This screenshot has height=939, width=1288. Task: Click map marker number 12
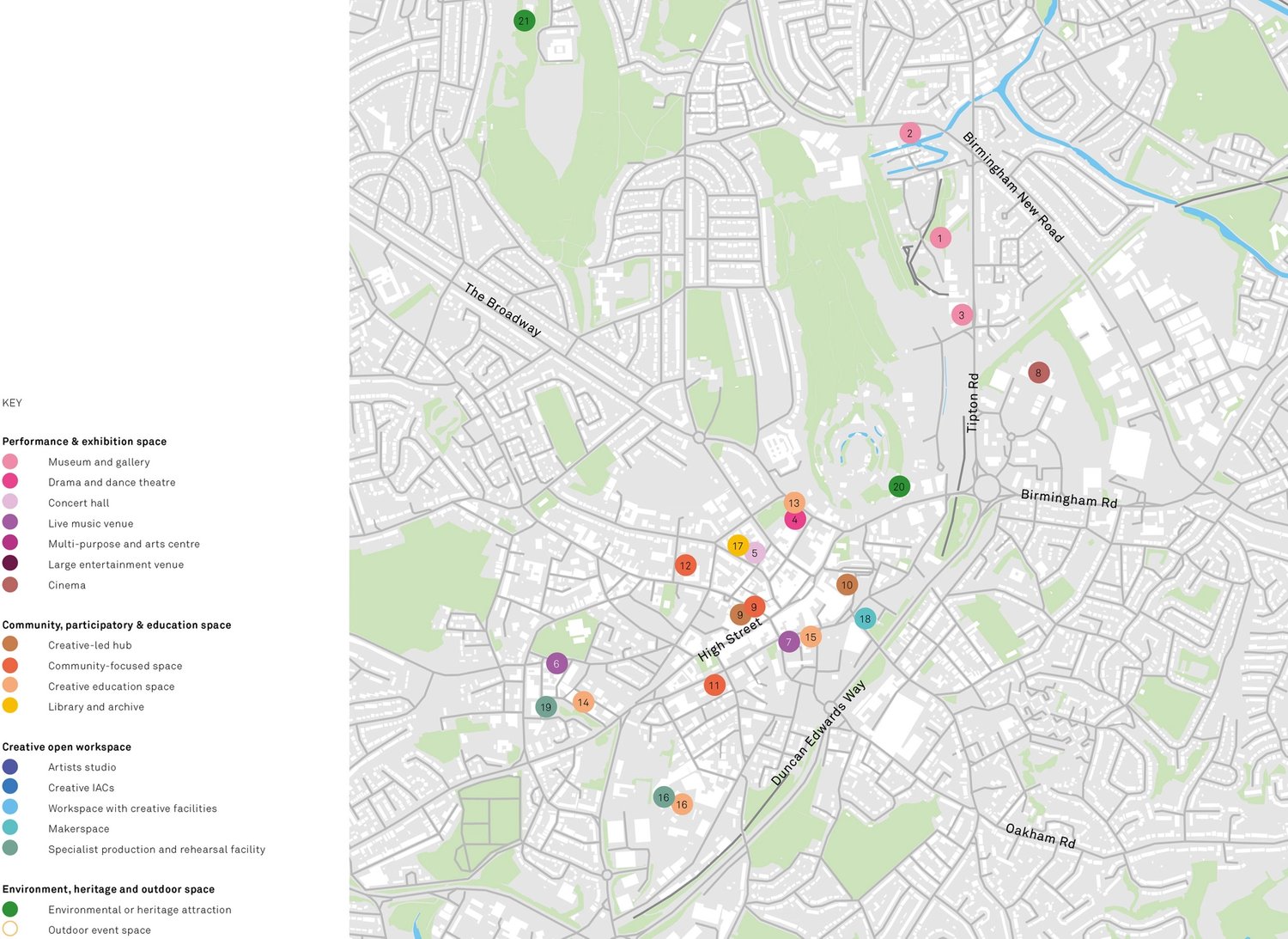click(685, 565)
